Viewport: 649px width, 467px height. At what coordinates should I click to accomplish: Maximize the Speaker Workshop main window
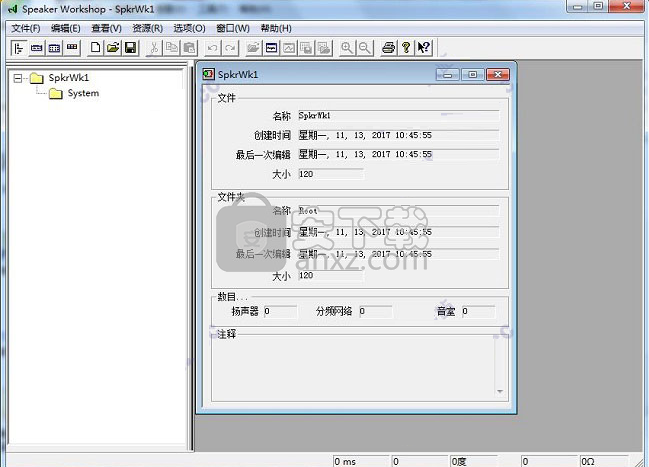pyautogui.click(x=598, y=6)
